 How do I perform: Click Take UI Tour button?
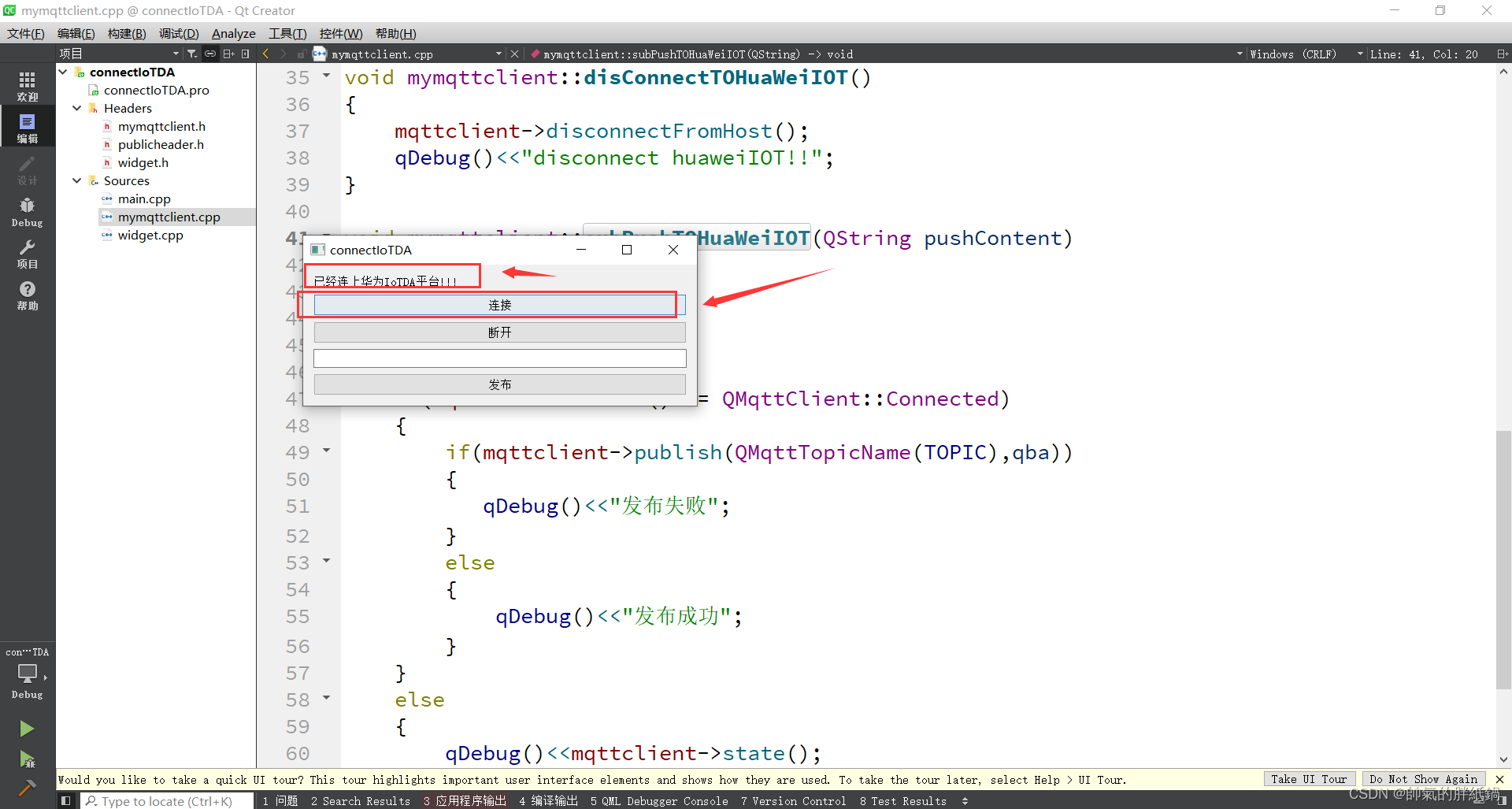tap(1309, 779)
